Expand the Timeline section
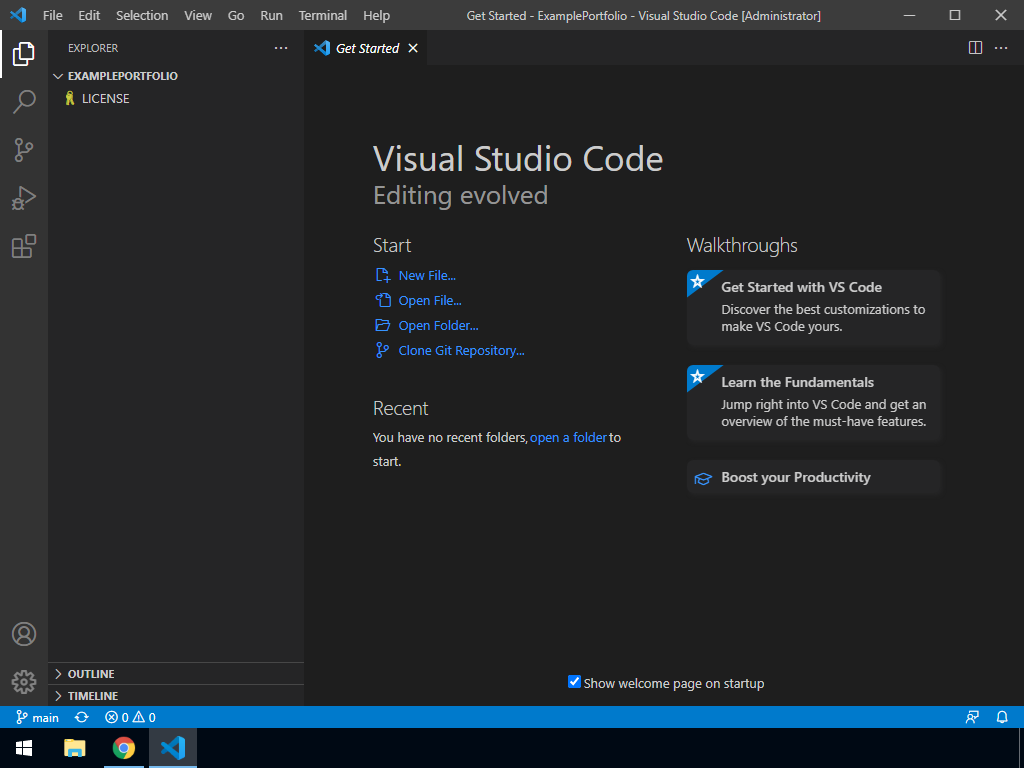 (92, 696)
